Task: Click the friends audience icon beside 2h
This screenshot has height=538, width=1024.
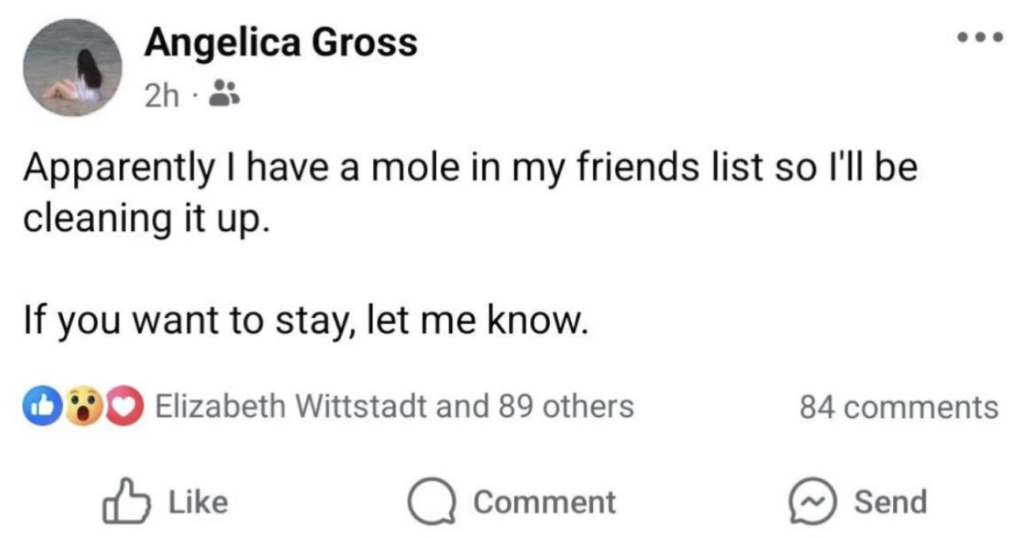Action: coord(224,96)
